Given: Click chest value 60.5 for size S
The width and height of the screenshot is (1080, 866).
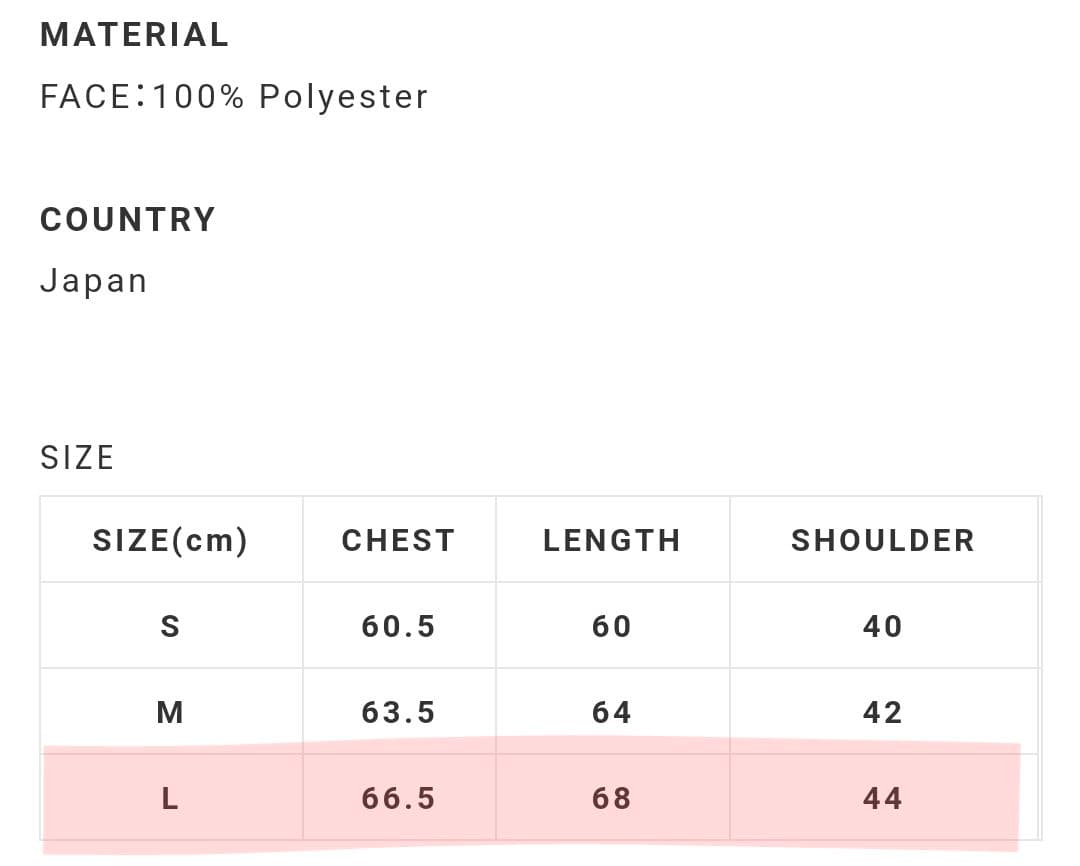Looking at the screenshot, I should click(398, 627).
